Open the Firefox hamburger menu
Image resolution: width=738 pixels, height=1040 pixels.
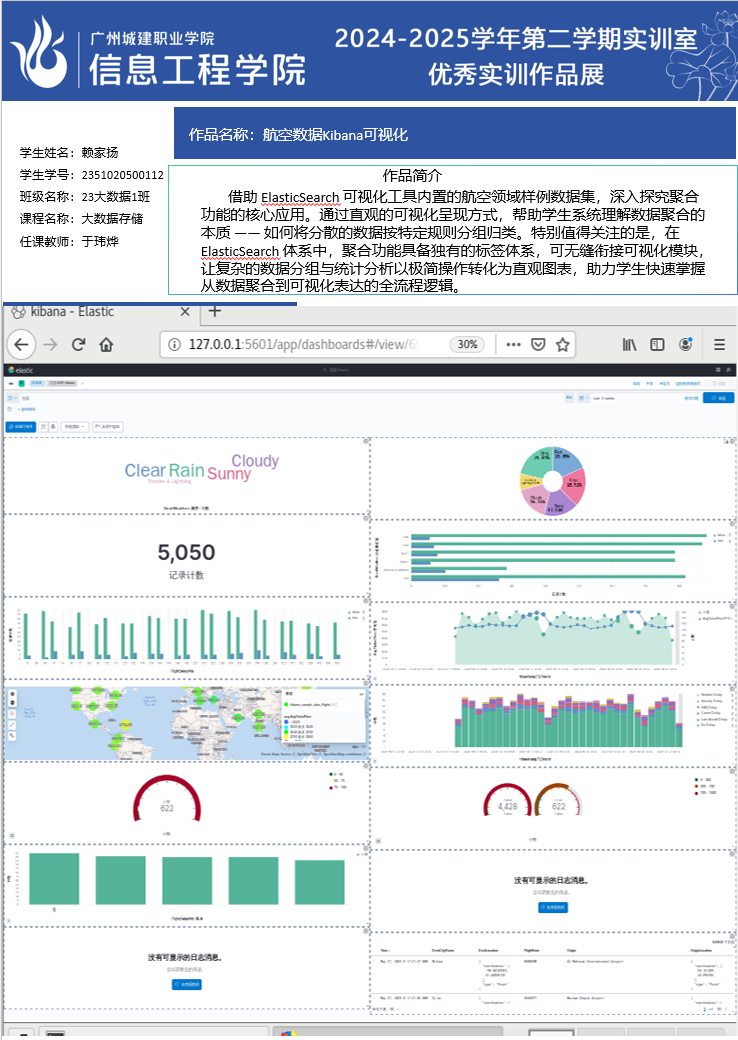click(x=719, y=344)
